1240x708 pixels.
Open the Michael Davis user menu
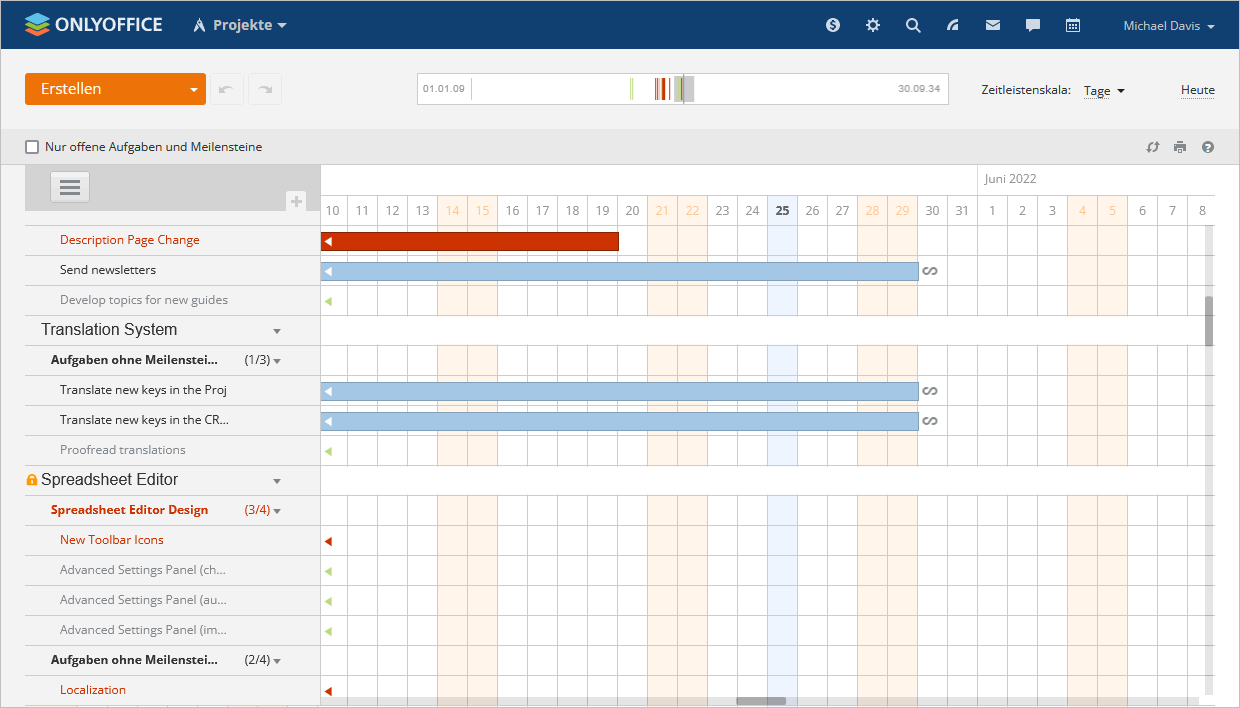1169,26
